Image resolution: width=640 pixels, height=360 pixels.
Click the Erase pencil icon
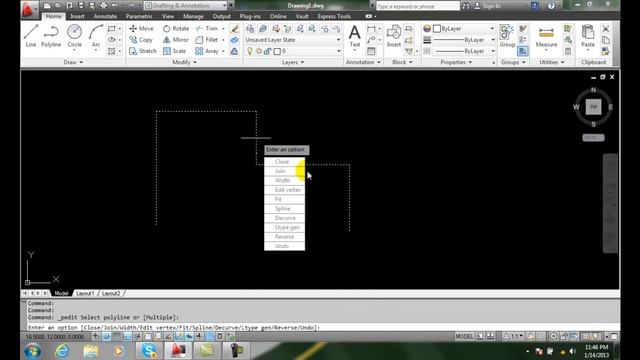click(x=234, y=29)
